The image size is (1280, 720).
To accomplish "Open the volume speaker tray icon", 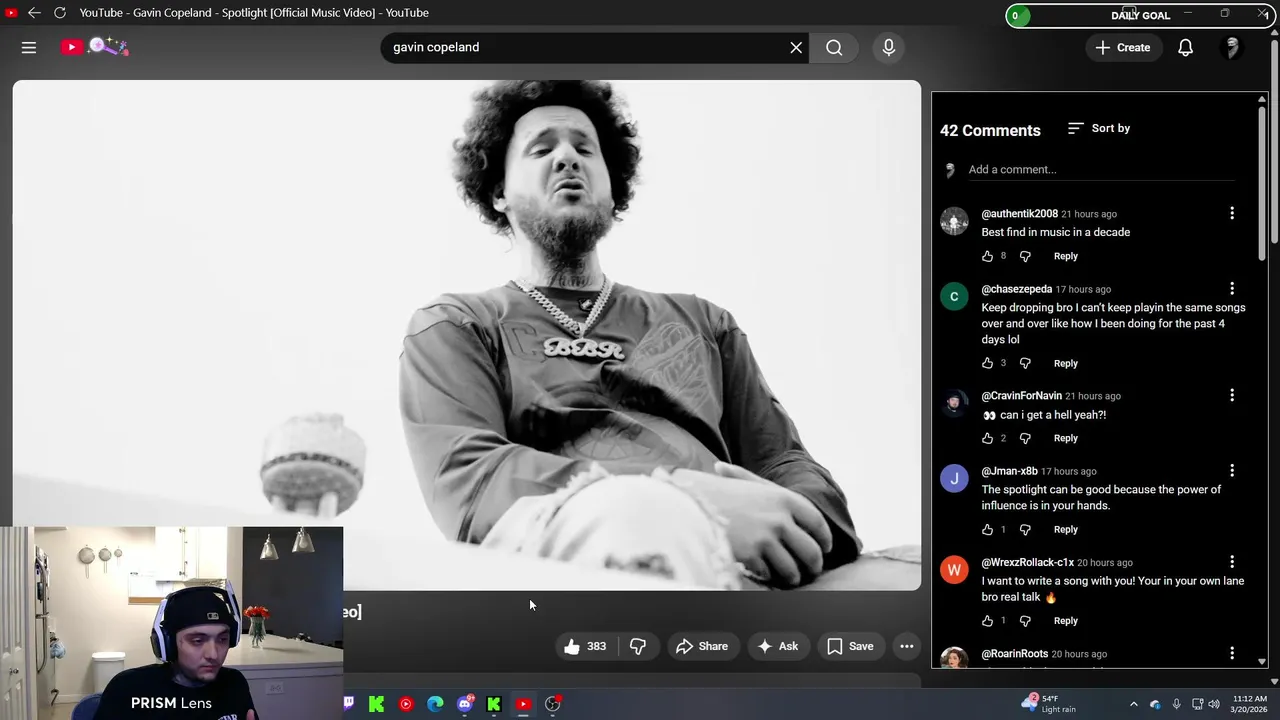I will [x=1214, y=704].
